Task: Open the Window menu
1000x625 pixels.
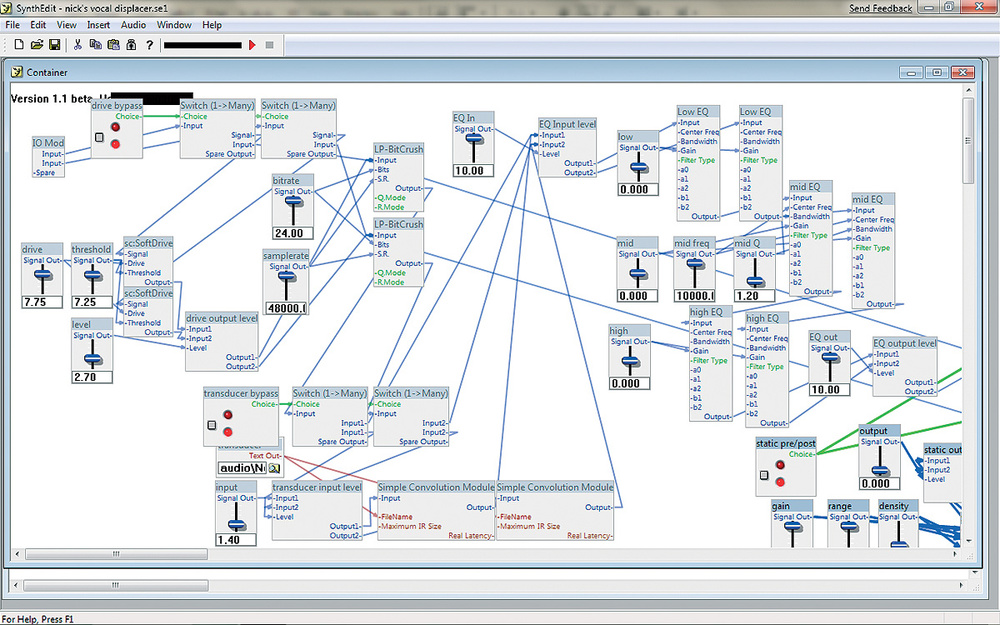Action: tap(174, 25)
